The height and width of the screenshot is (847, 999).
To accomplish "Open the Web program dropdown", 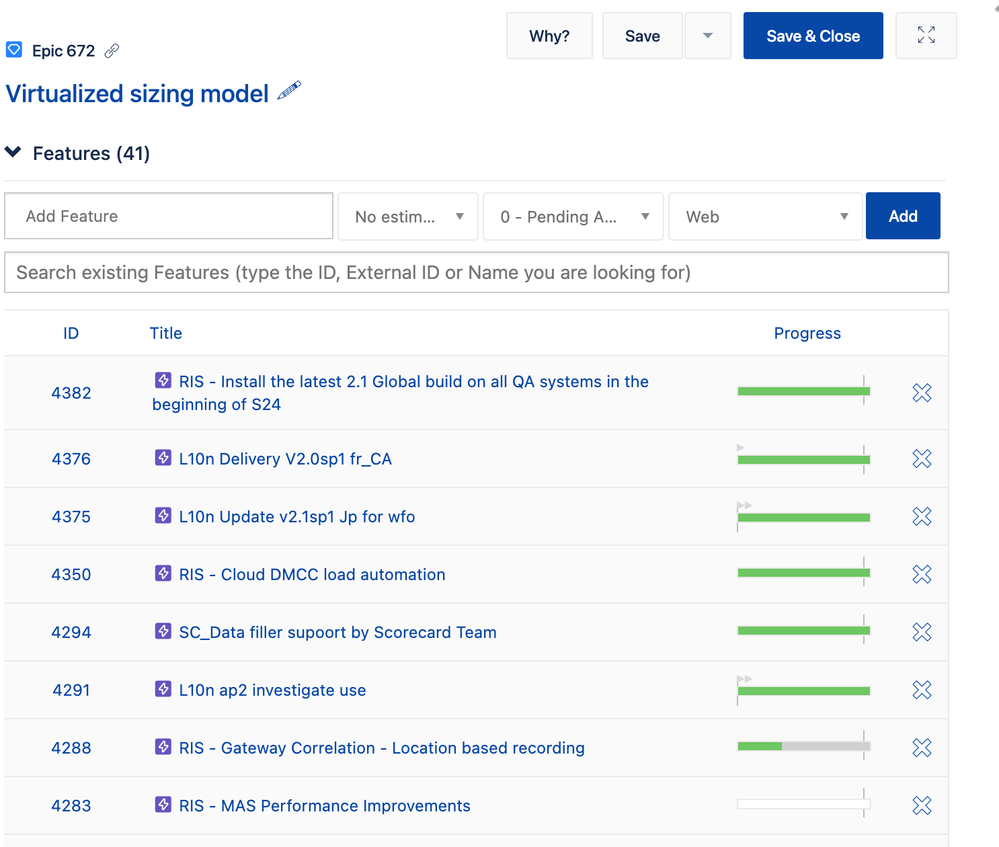I will coord(765,216).
